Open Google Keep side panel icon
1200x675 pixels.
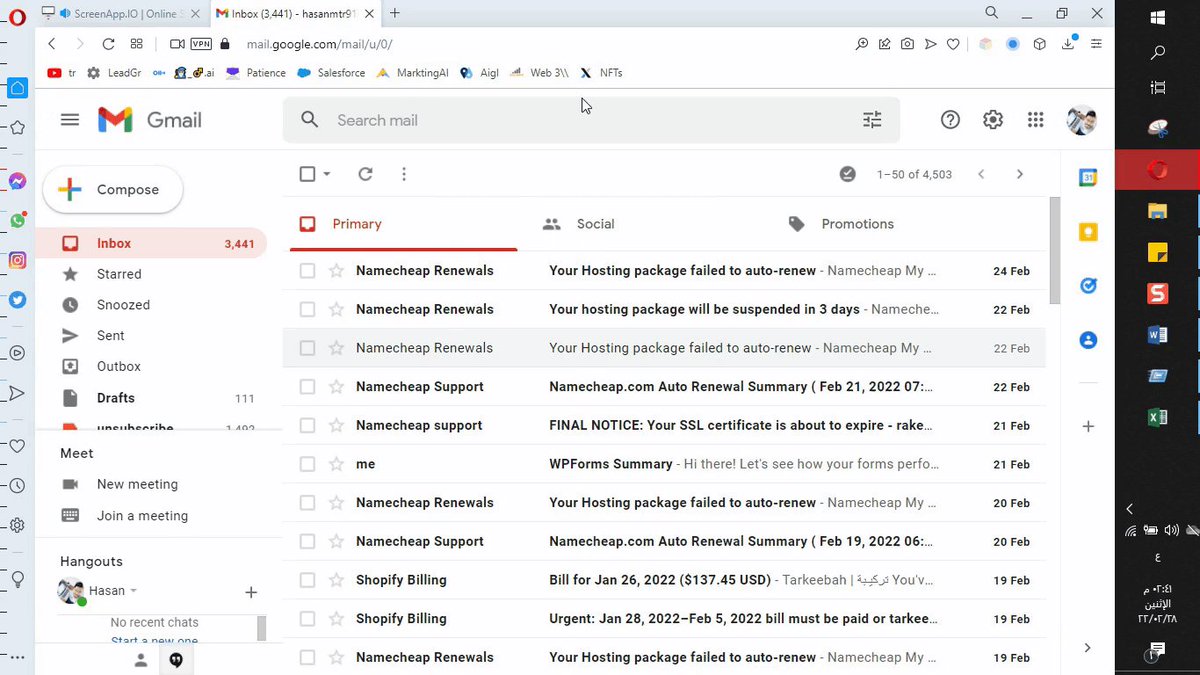tap(1088, 232)
